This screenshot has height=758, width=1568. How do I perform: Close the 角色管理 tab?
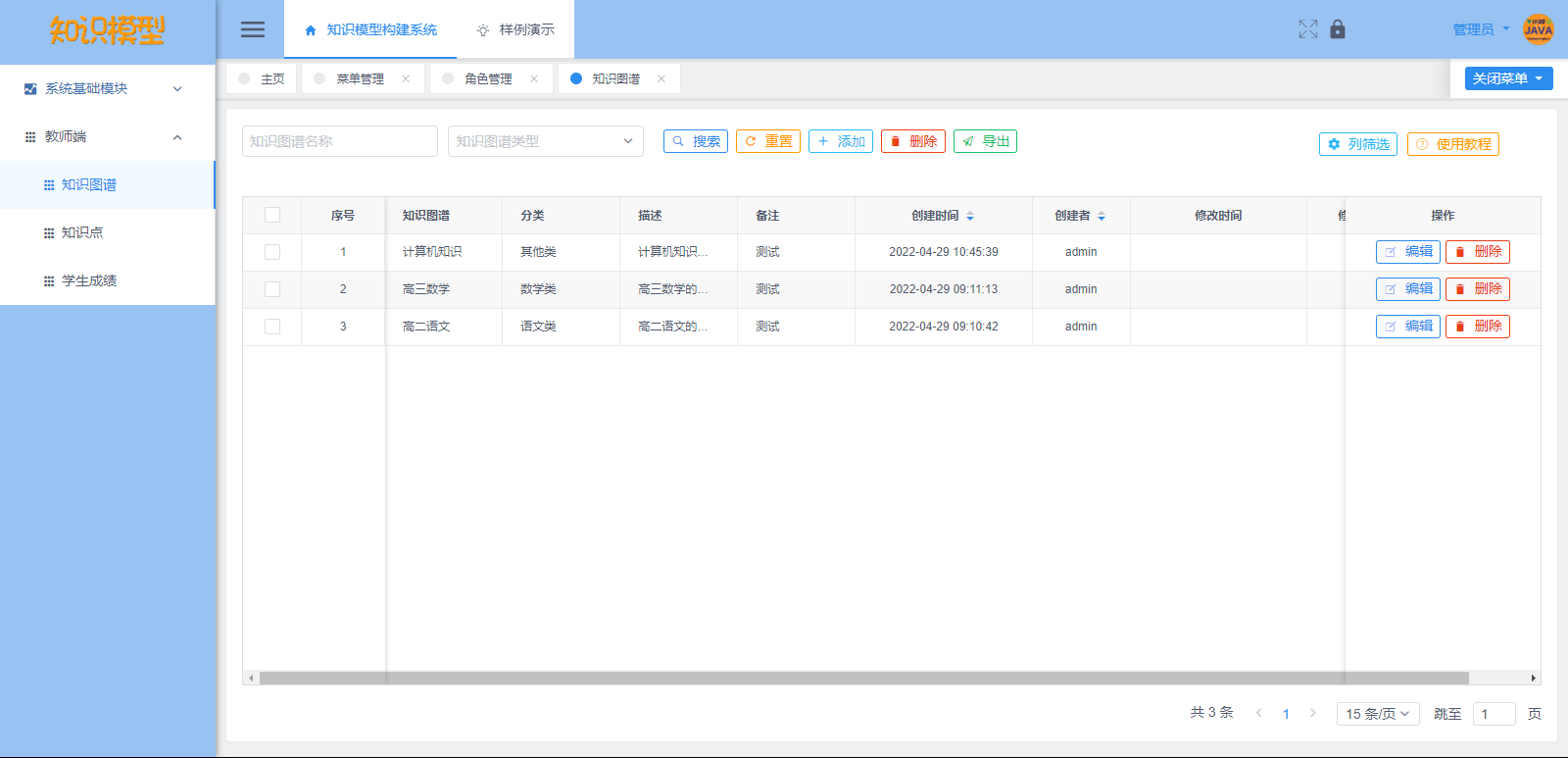(534, 79)
